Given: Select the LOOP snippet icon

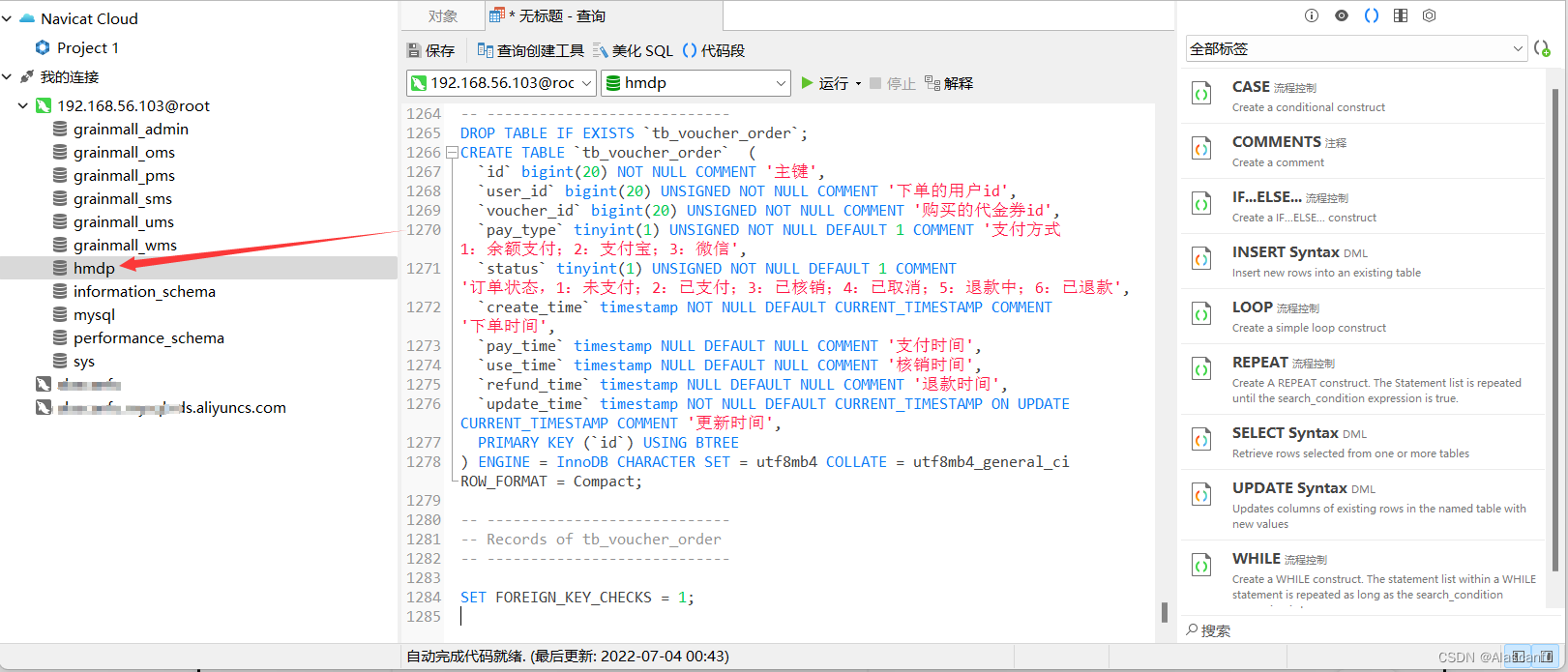Looking at the screenshot, I should pos(1201,314).
